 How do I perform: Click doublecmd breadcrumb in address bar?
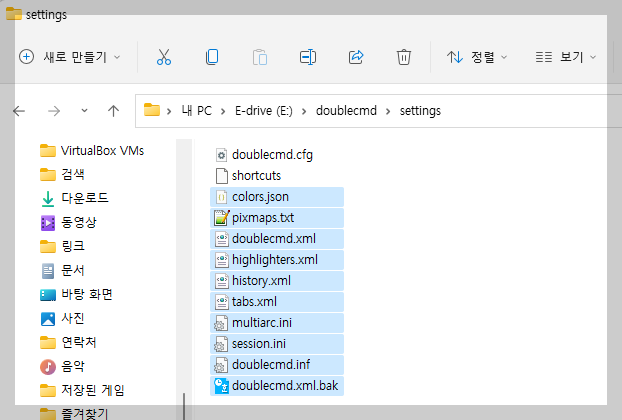pyautogui.click(x=346, y=111)
